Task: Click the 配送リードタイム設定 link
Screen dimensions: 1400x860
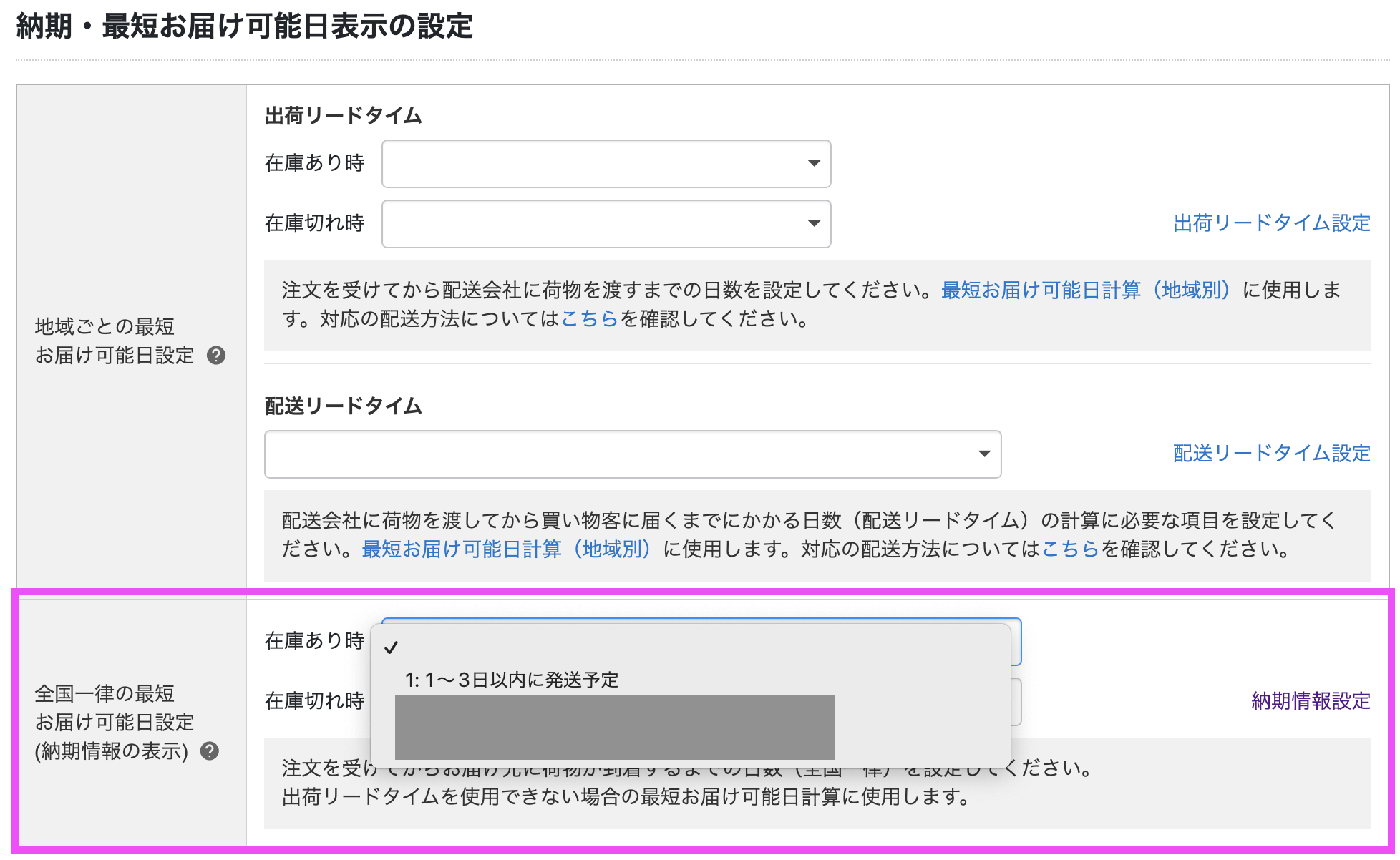Action: (1272, 453)
